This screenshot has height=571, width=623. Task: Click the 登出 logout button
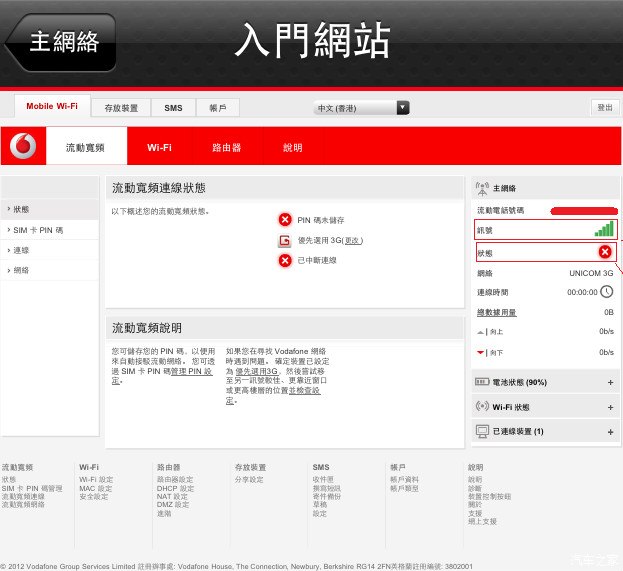point(604,107)
